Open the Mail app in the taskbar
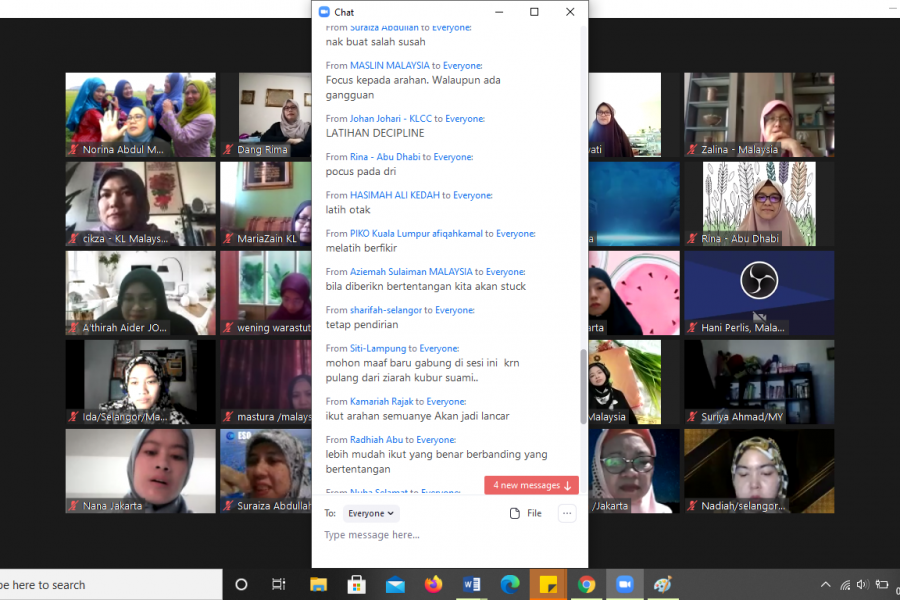 tap(395, 585)
